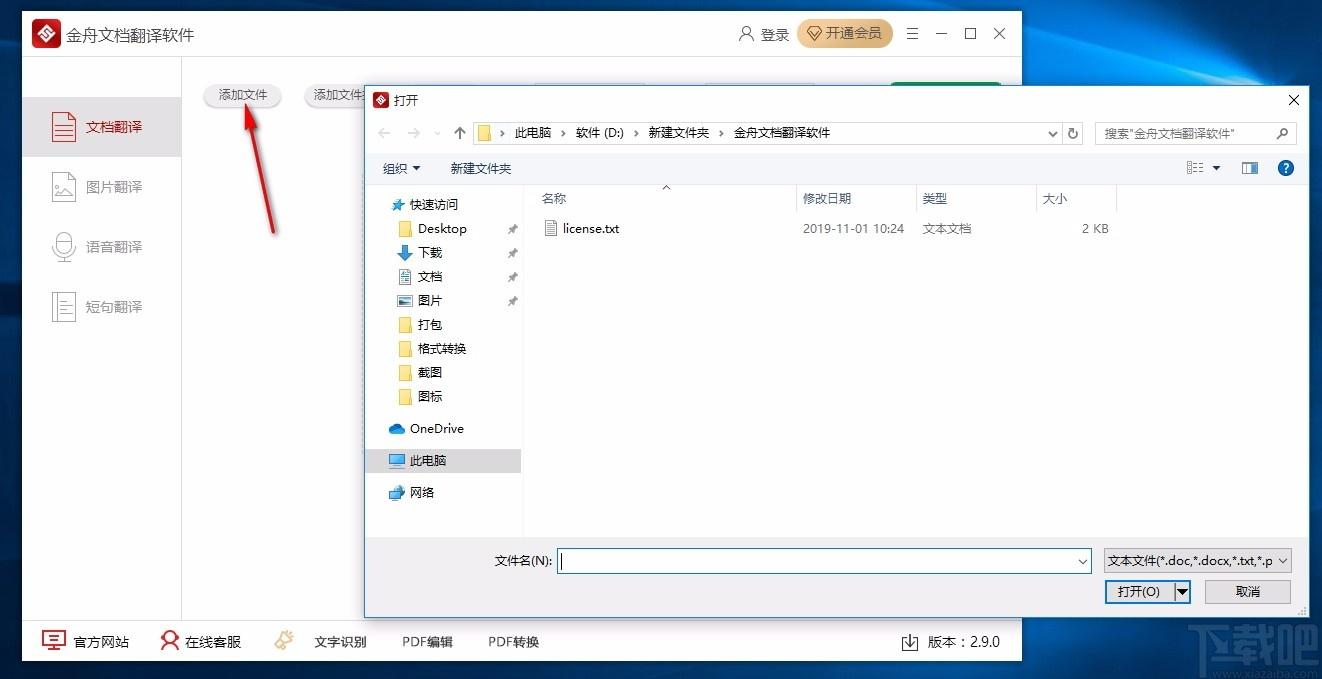The image size is (1322, 679).
Task: Click the search box in open dialog
Action: click(x=1196, y=133)
